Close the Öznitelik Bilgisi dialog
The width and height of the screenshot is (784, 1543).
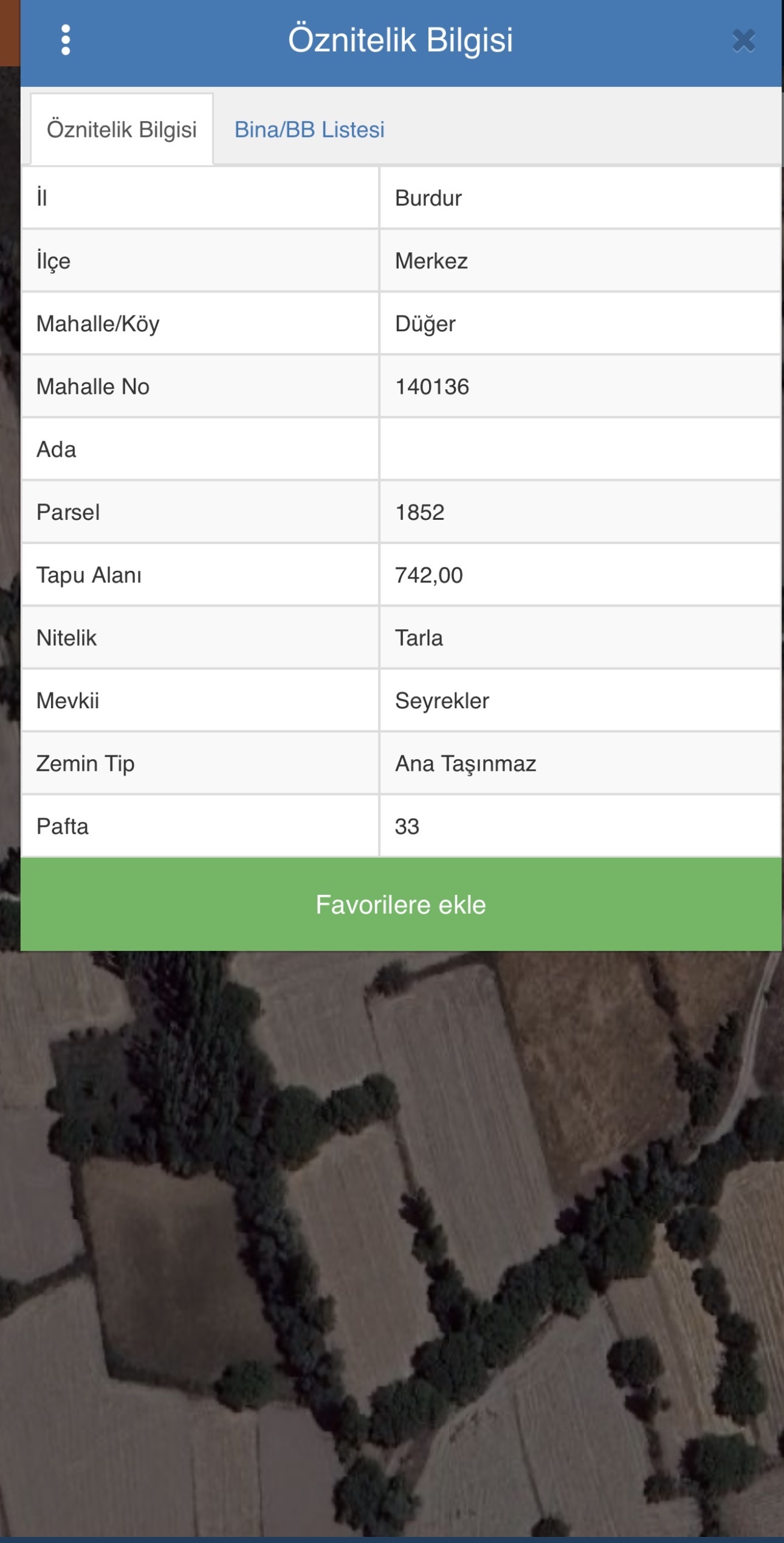[x=743, y=41]
